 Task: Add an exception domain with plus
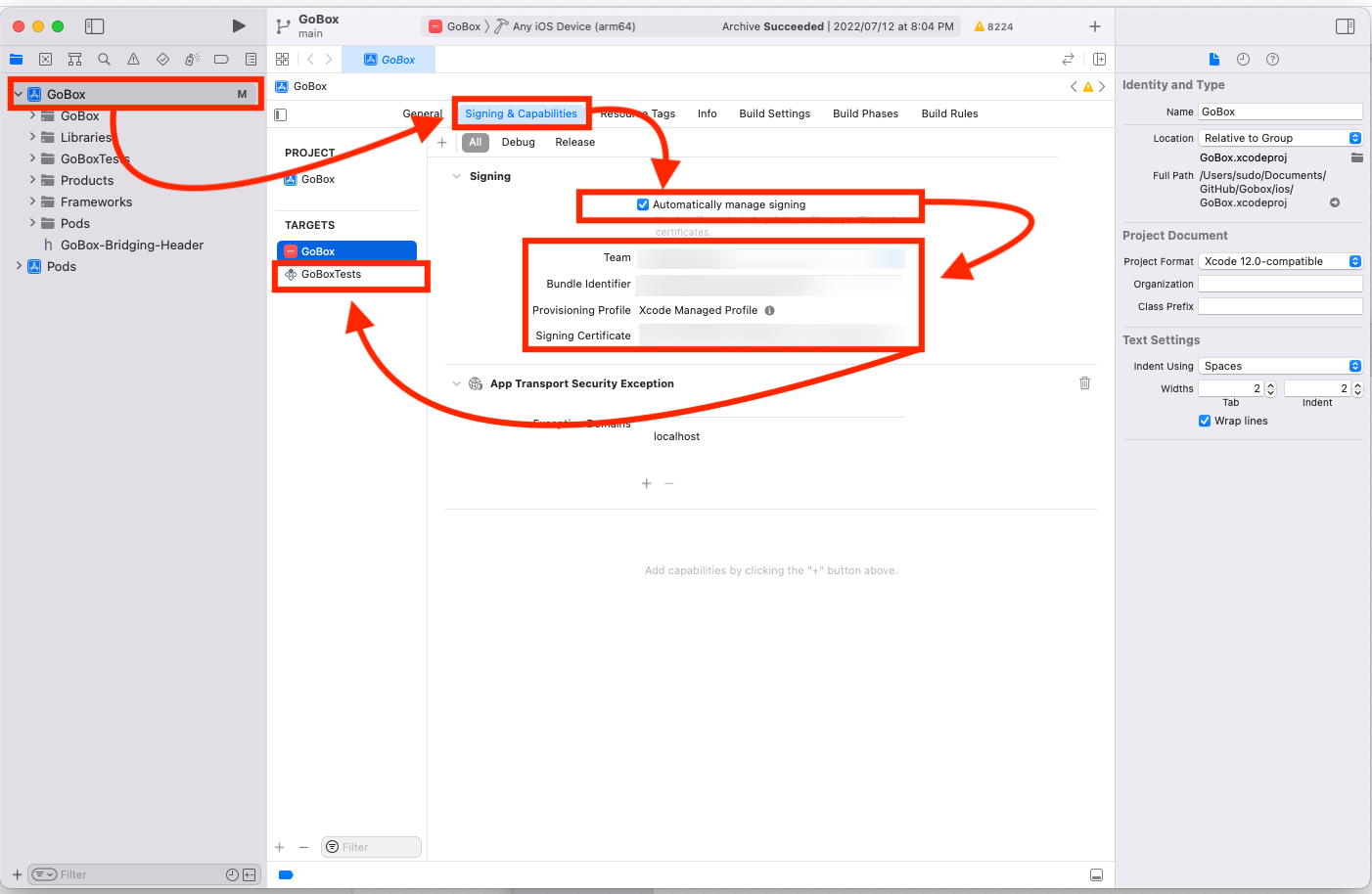pyautogui.click(x=647, y=484)
